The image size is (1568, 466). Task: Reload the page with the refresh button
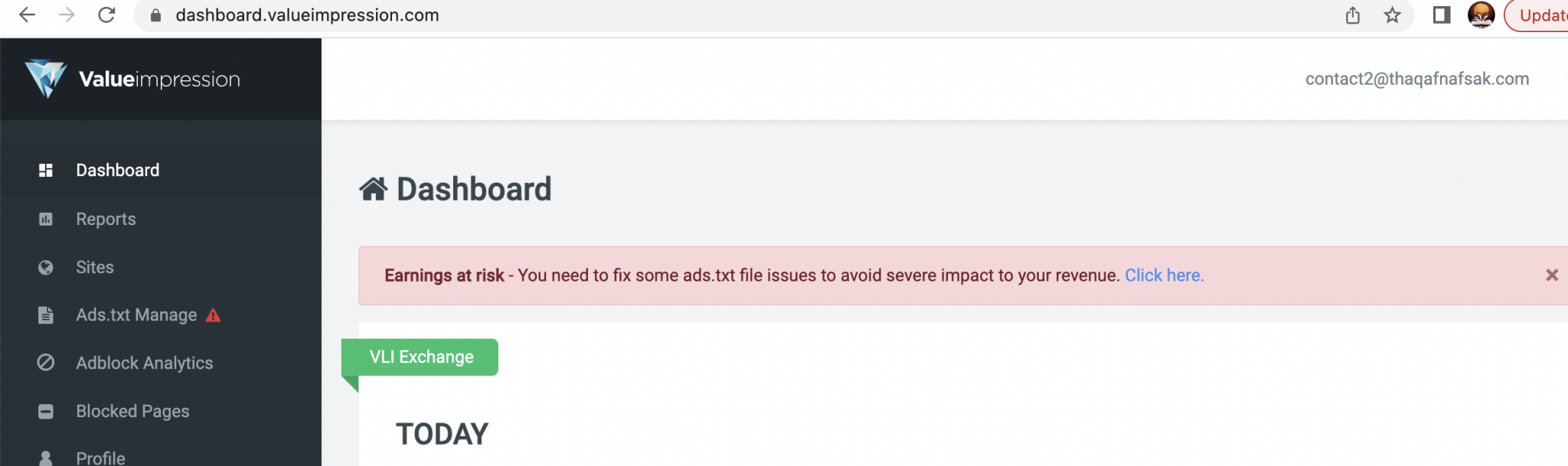pos(106,15)
